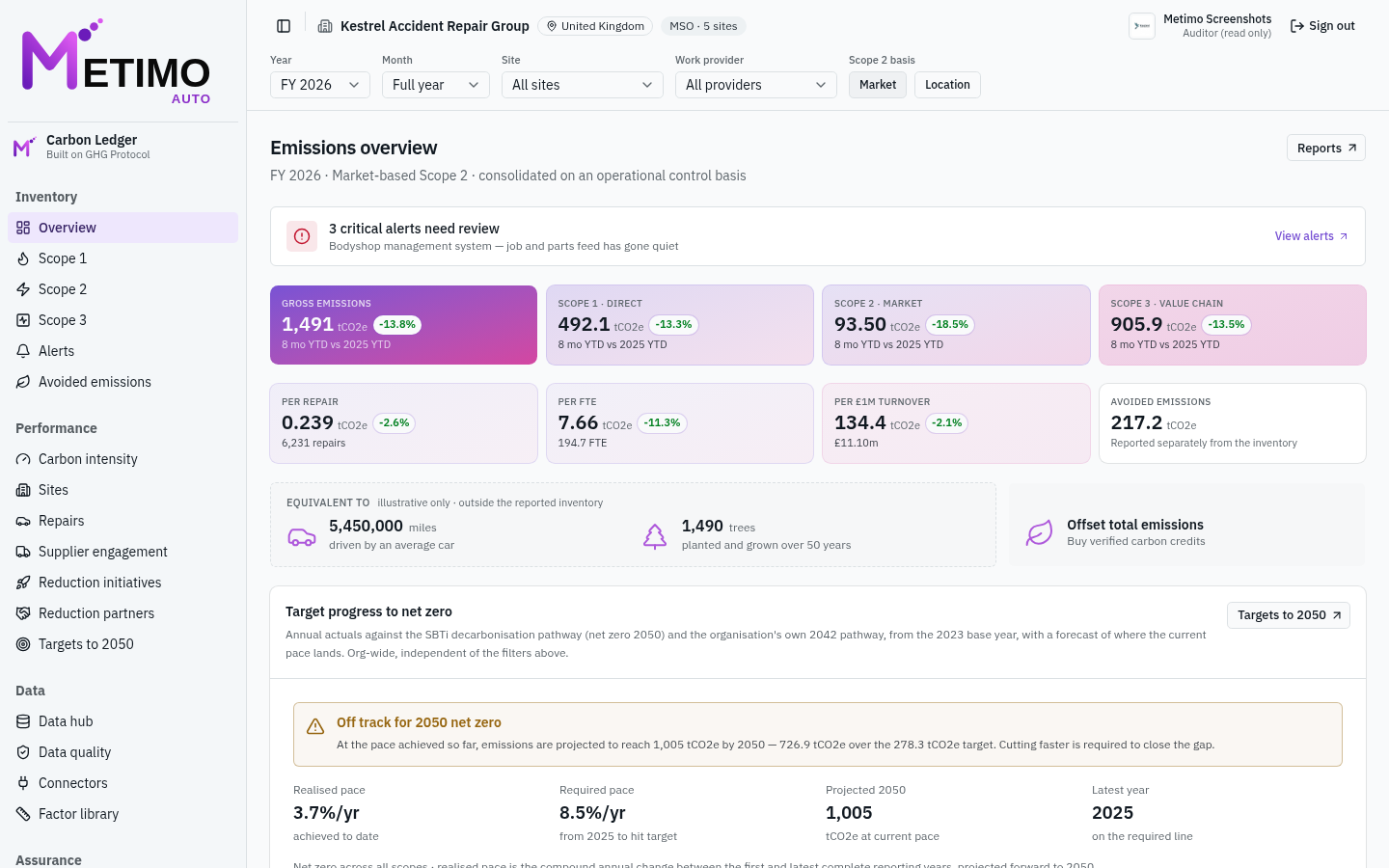Click the Carbon Ledger M logo
1389x868 pixels.
coord(25,147)
